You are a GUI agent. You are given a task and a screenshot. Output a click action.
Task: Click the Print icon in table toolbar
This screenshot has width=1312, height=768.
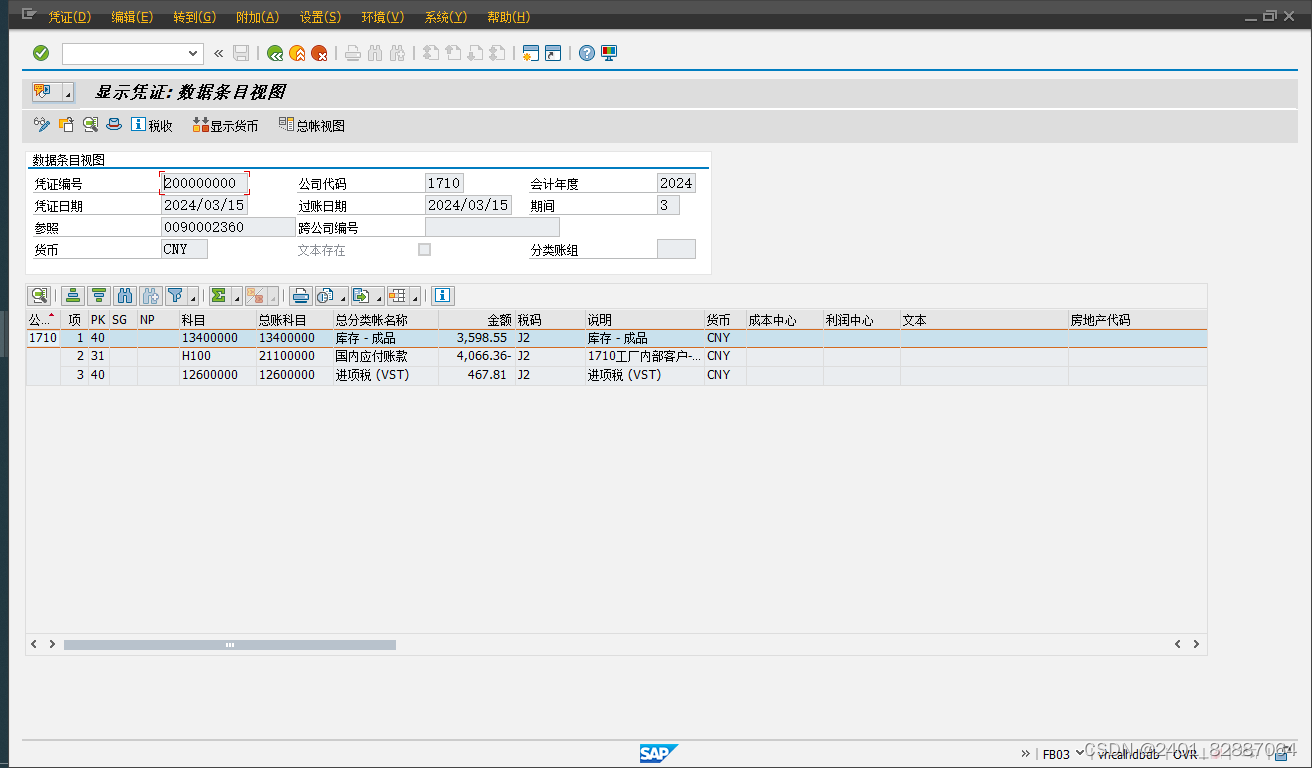pos(300,295)
